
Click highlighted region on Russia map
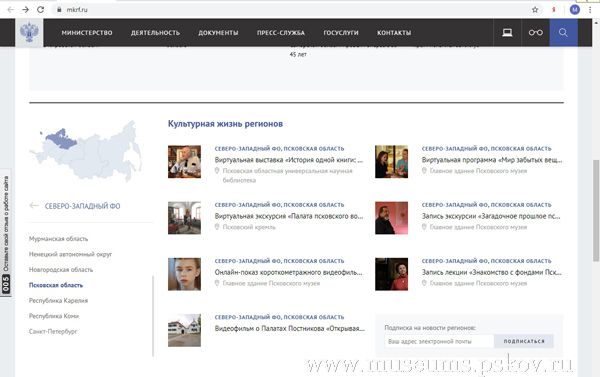tap(61, 139)
